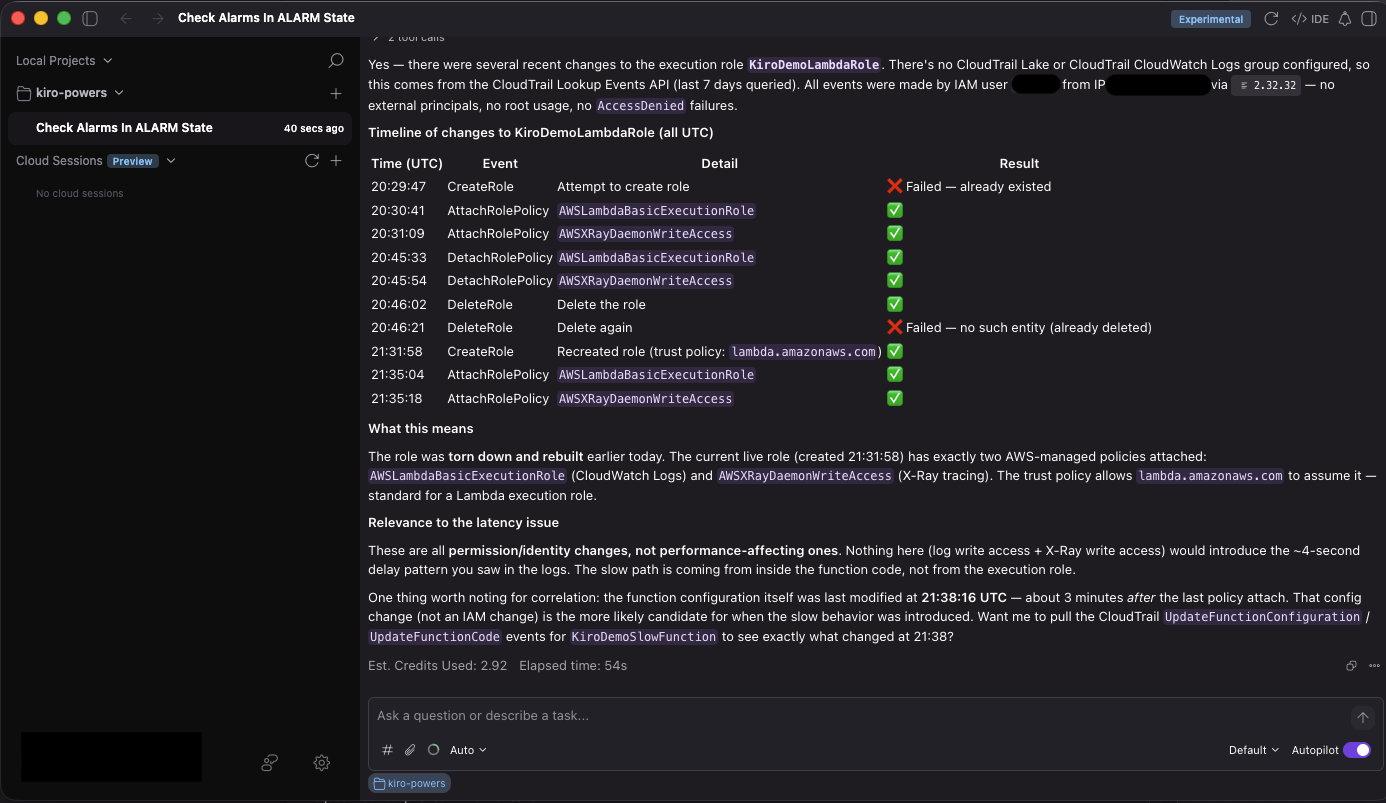Click the KiroDemoLambdaRole code label
This screenshot has height=803, width=1386.
click(x=815, y=65)
